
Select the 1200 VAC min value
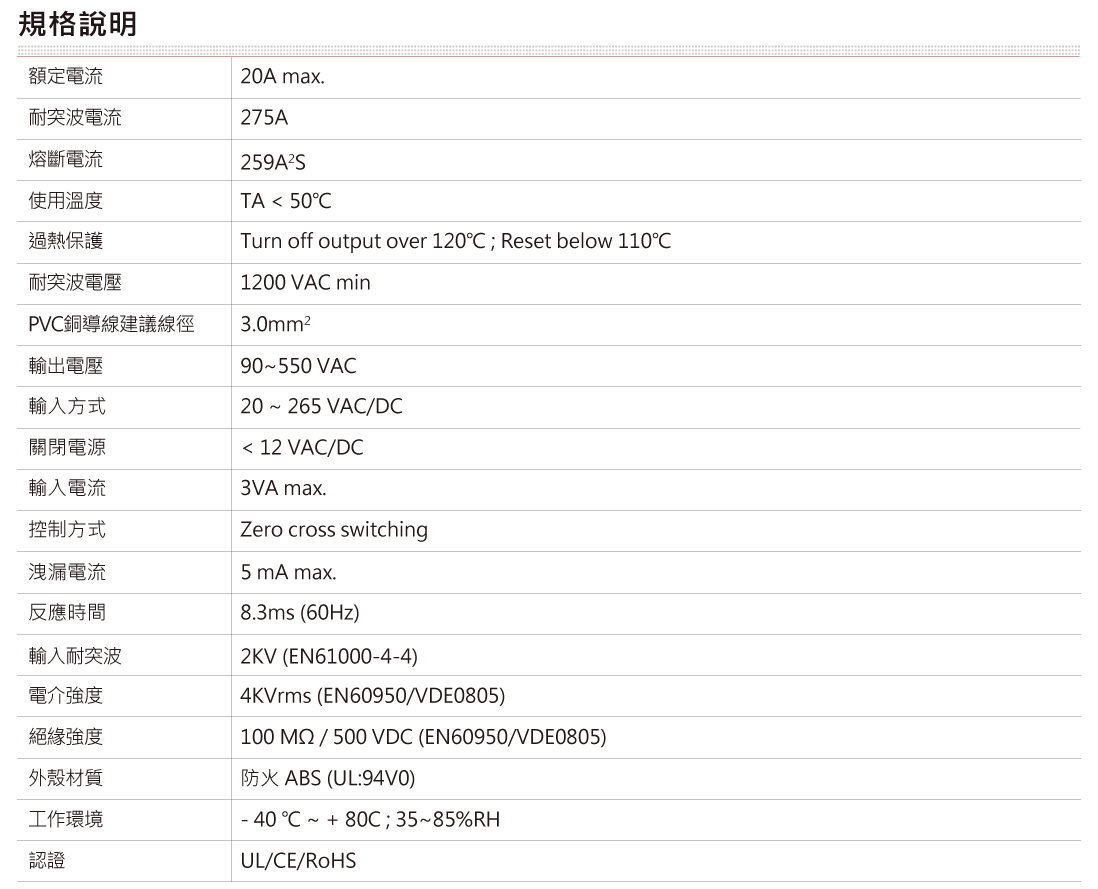pyautogui.click(x=305, y=284)
